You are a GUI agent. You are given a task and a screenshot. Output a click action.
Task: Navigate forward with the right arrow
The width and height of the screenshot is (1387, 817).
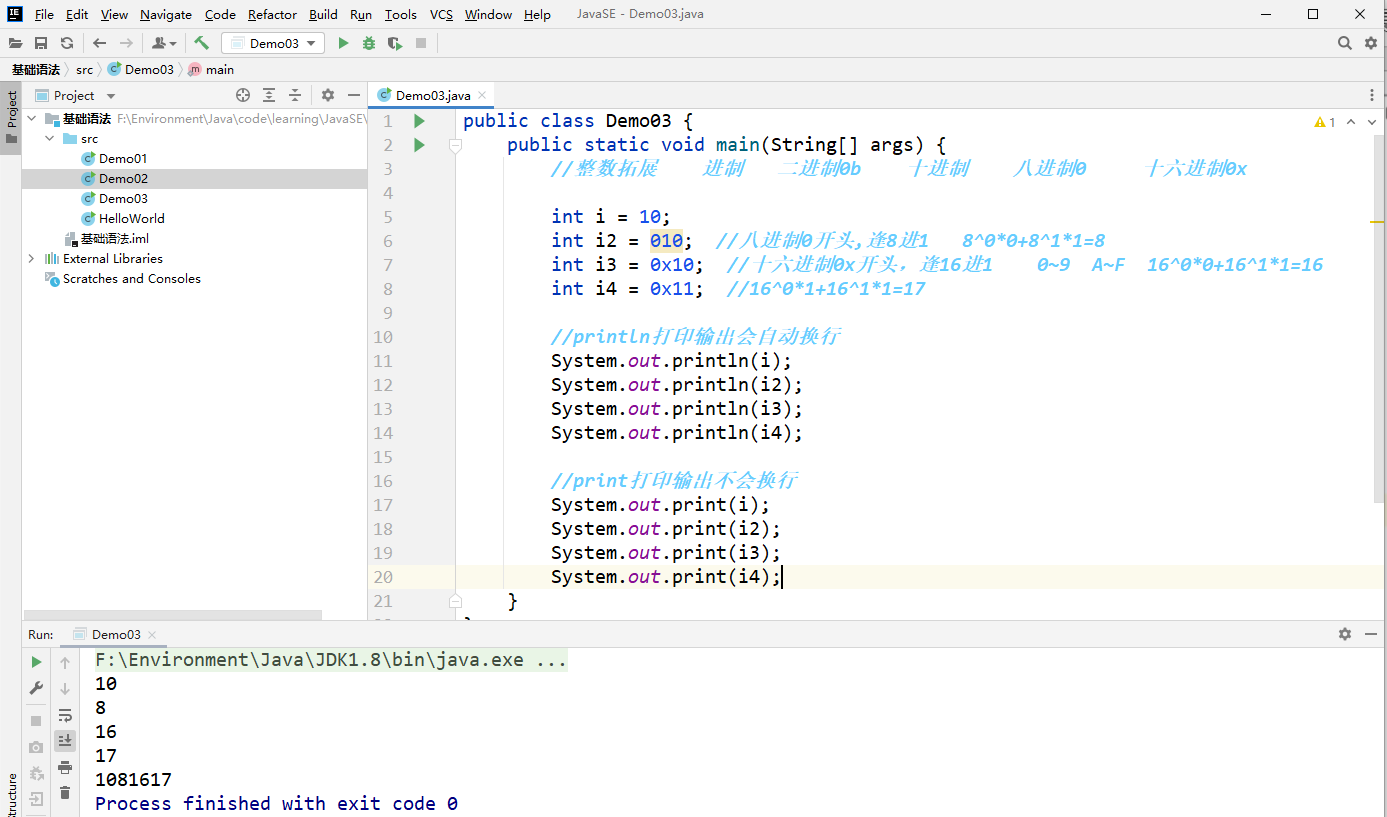126,43
